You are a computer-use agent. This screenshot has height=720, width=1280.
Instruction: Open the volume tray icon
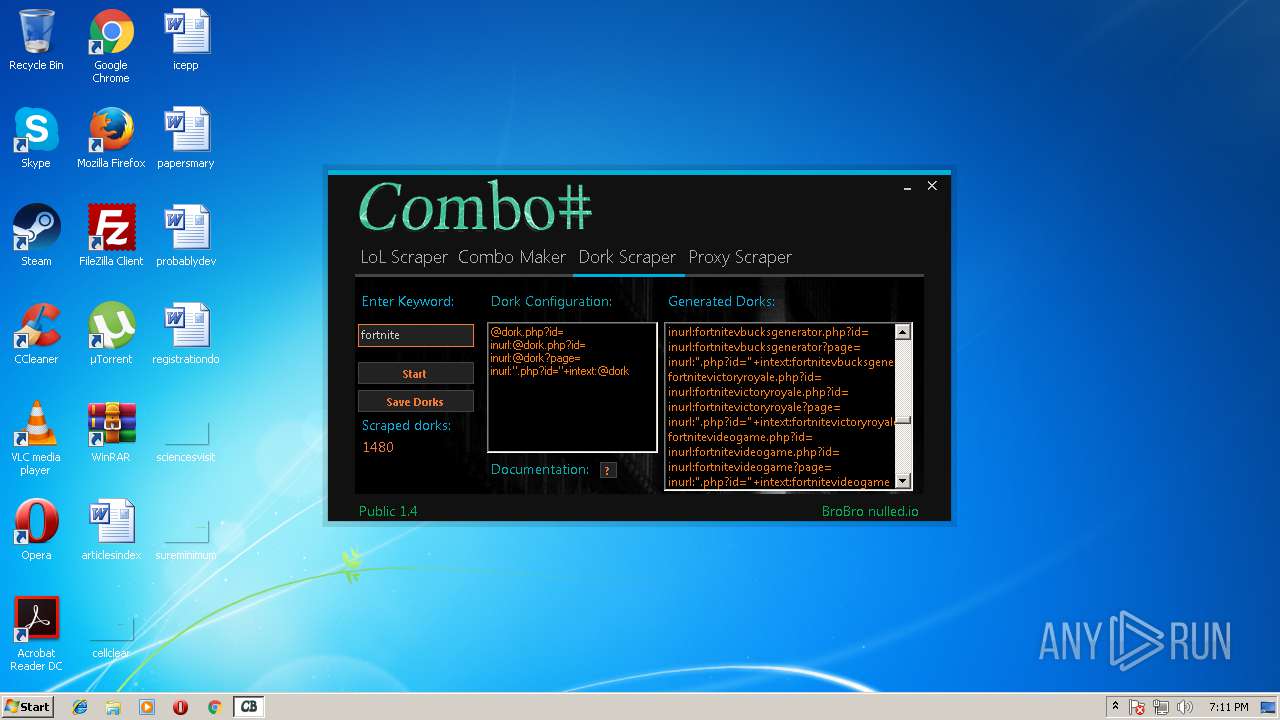[1185, 707]
